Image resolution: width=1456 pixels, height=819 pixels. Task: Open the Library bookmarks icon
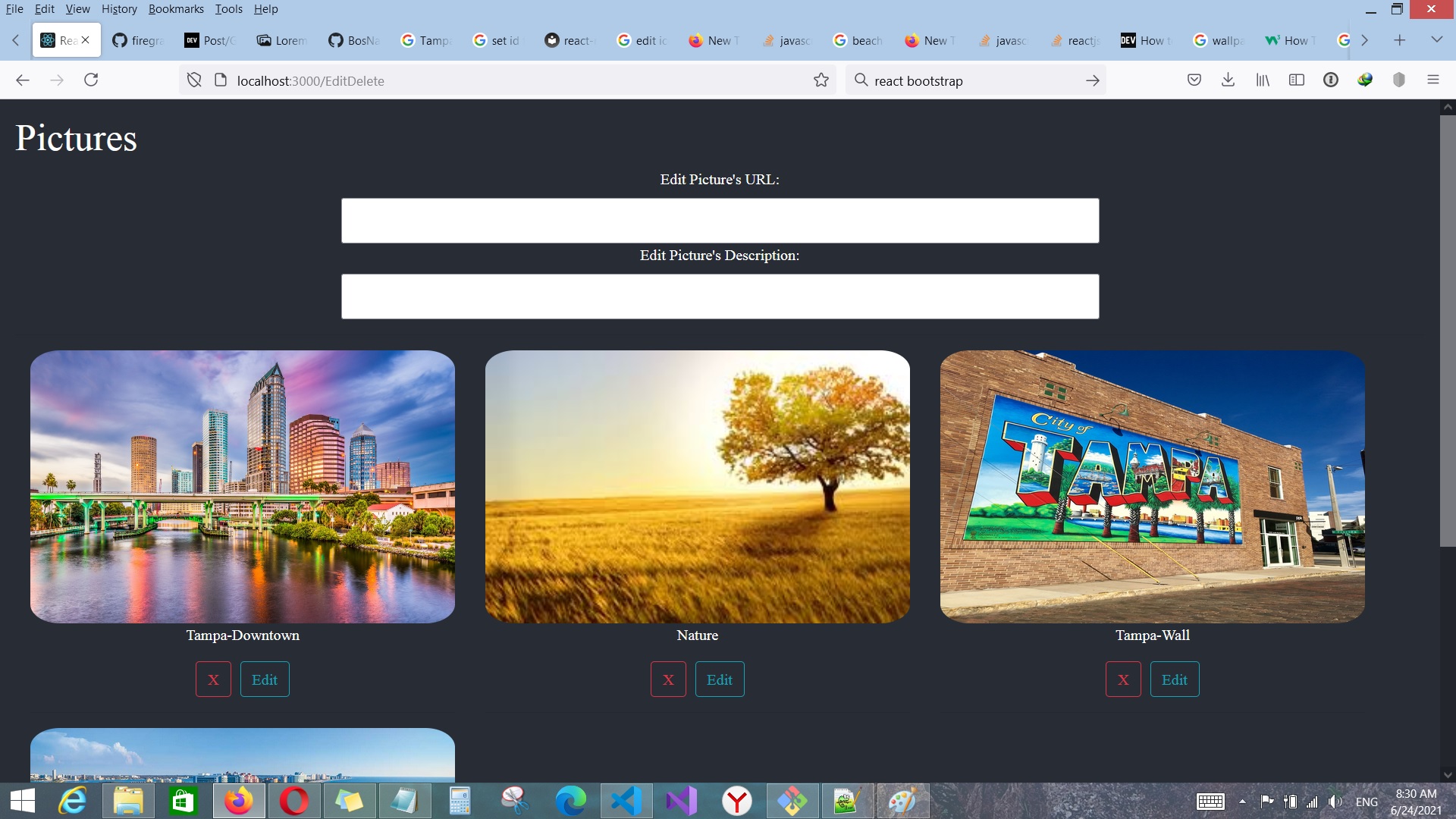1262,80
